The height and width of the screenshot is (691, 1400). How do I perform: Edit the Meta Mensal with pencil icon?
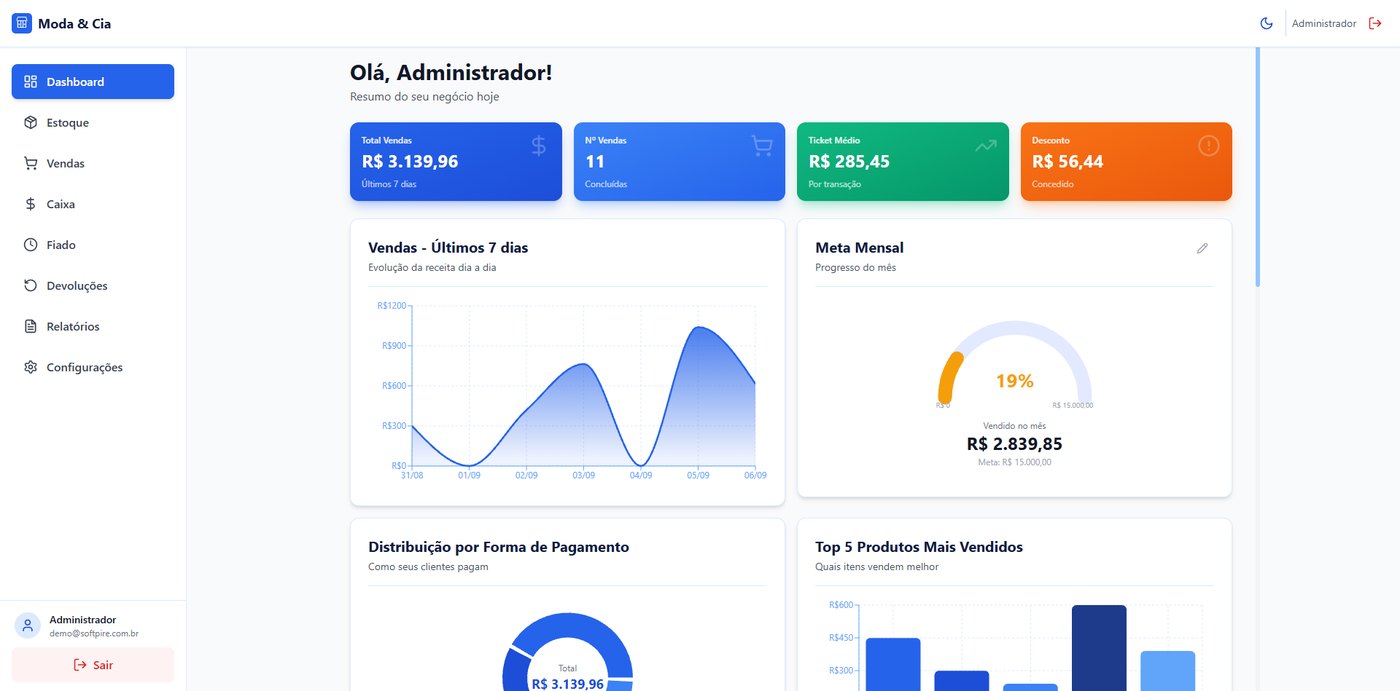point(1202,248)
